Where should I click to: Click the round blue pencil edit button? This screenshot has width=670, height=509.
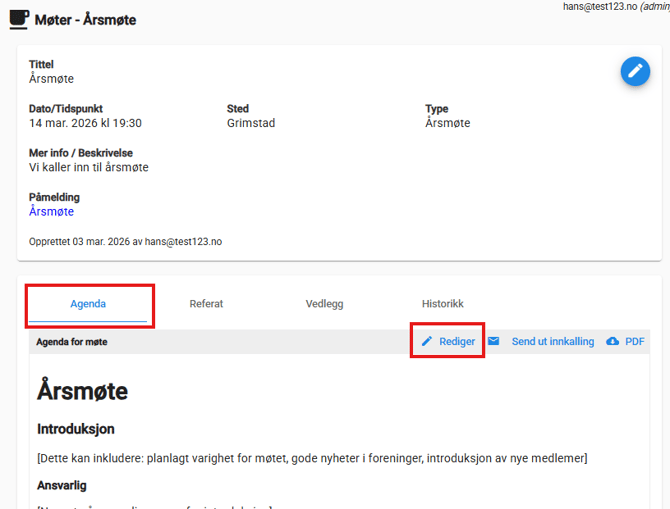pos(635,71)
